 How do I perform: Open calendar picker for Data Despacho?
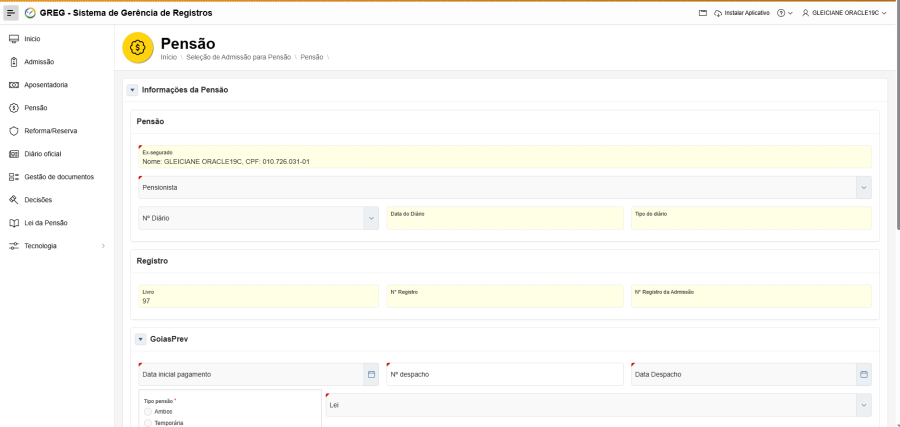click(x=864, y=374)
